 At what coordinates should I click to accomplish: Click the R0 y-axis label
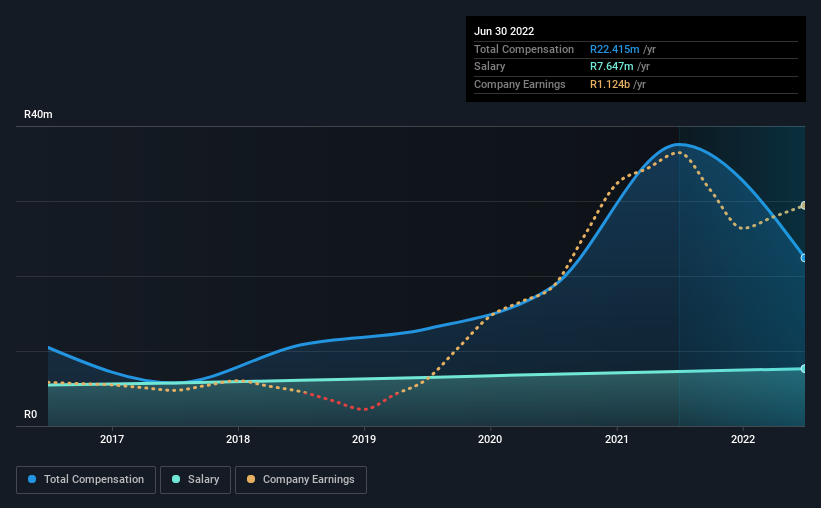(30, 414)
